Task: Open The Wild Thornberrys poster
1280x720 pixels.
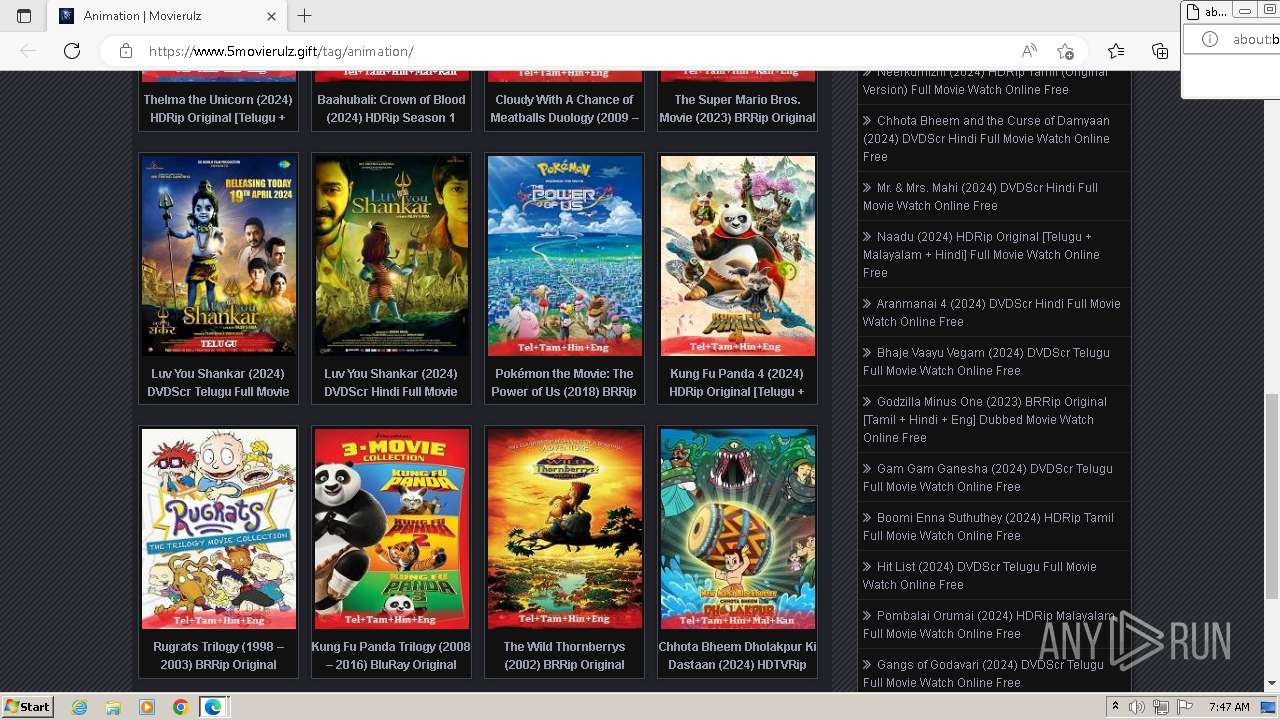Action: click(x=565, y=529)
